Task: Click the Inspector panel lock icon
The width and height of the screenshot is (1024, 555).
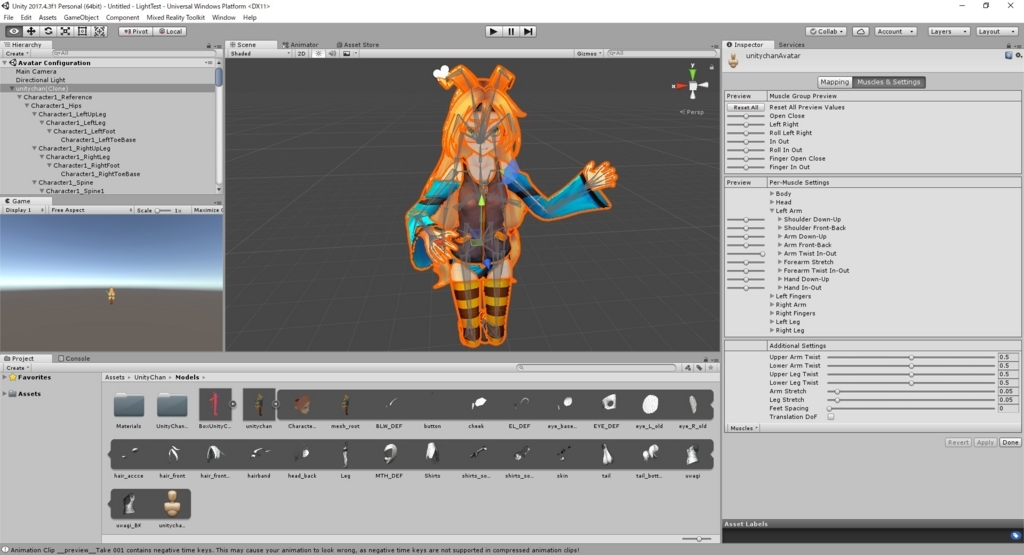Action: 1009,45
